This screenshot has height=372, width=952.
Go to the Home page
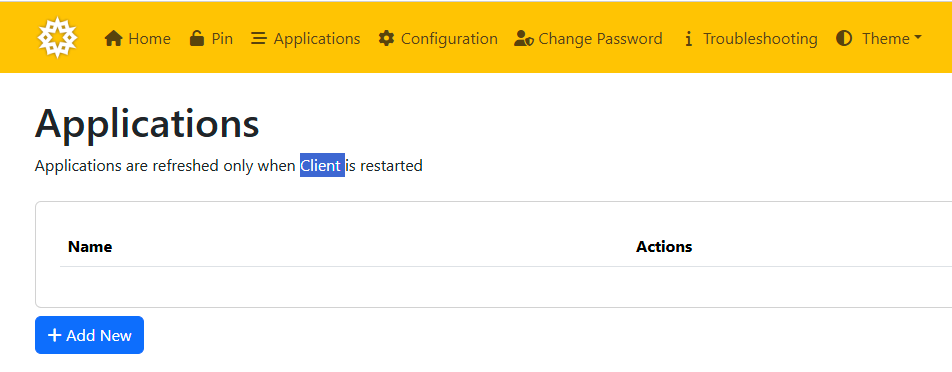138,39
